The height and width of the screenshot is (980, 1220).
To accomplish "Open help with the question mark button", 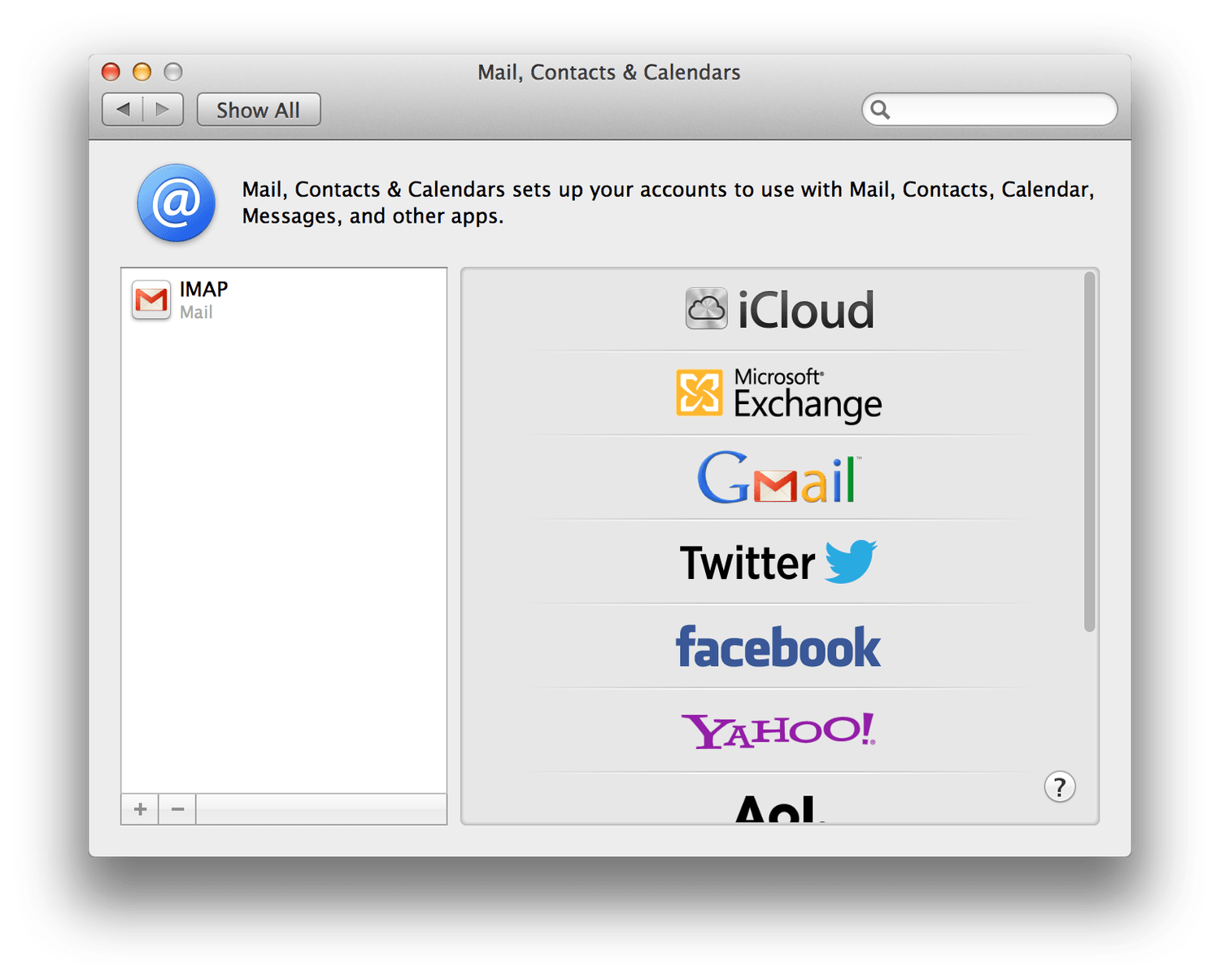I will point(1060,786).
